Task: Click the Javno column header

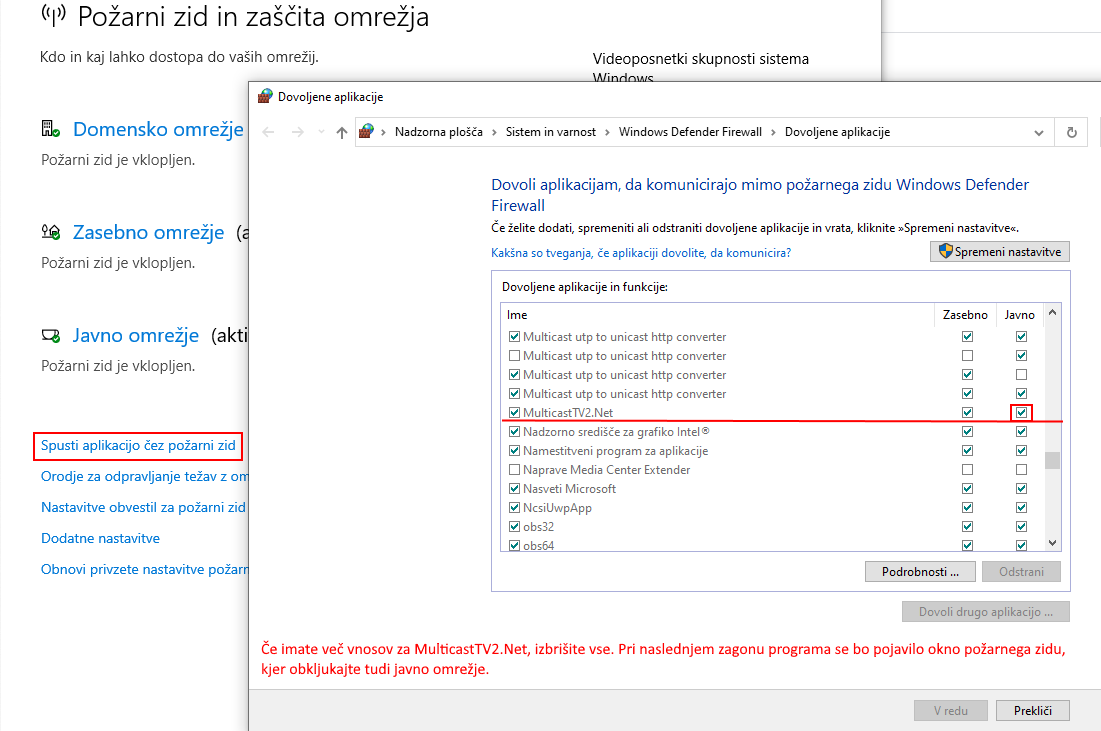Action: (x=1020, y=315)
